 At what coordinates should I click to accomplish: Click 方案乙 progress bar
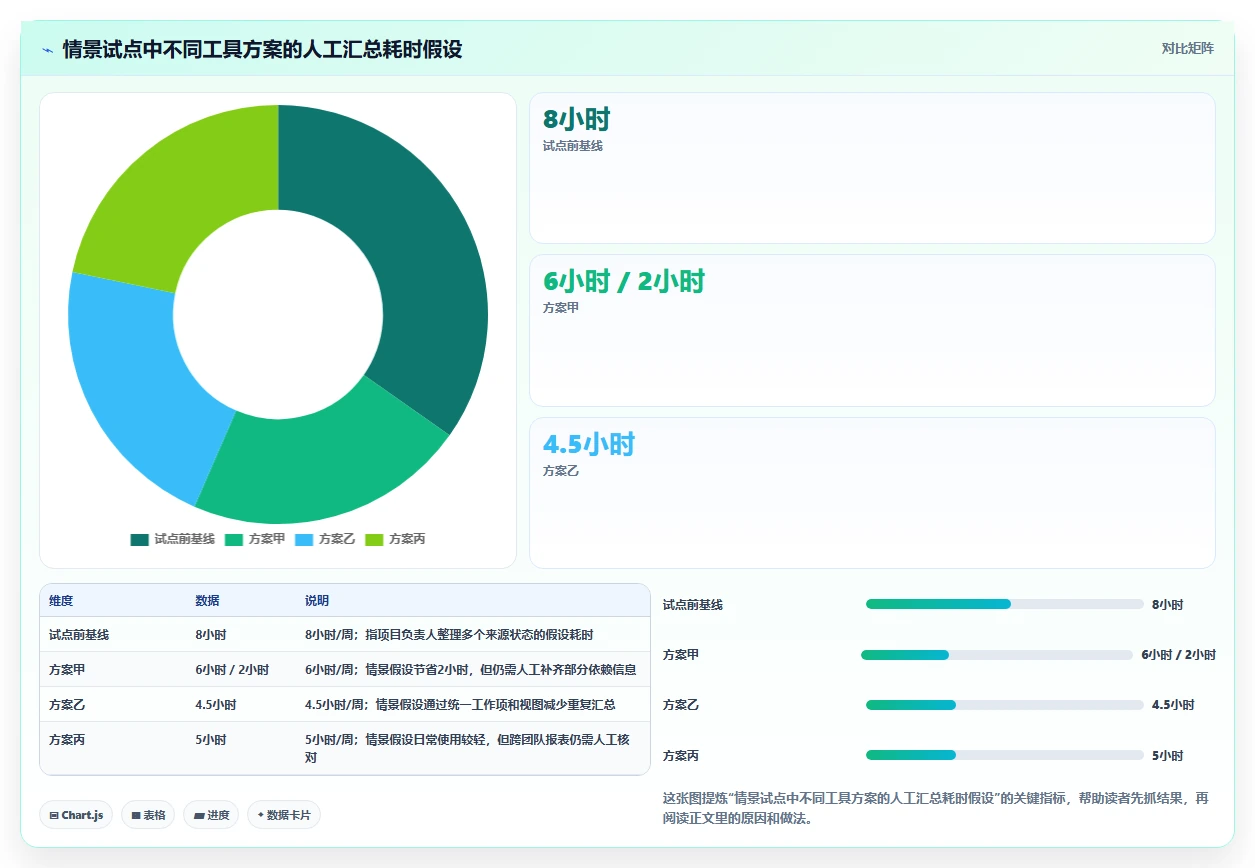(x=1004, y=705)
